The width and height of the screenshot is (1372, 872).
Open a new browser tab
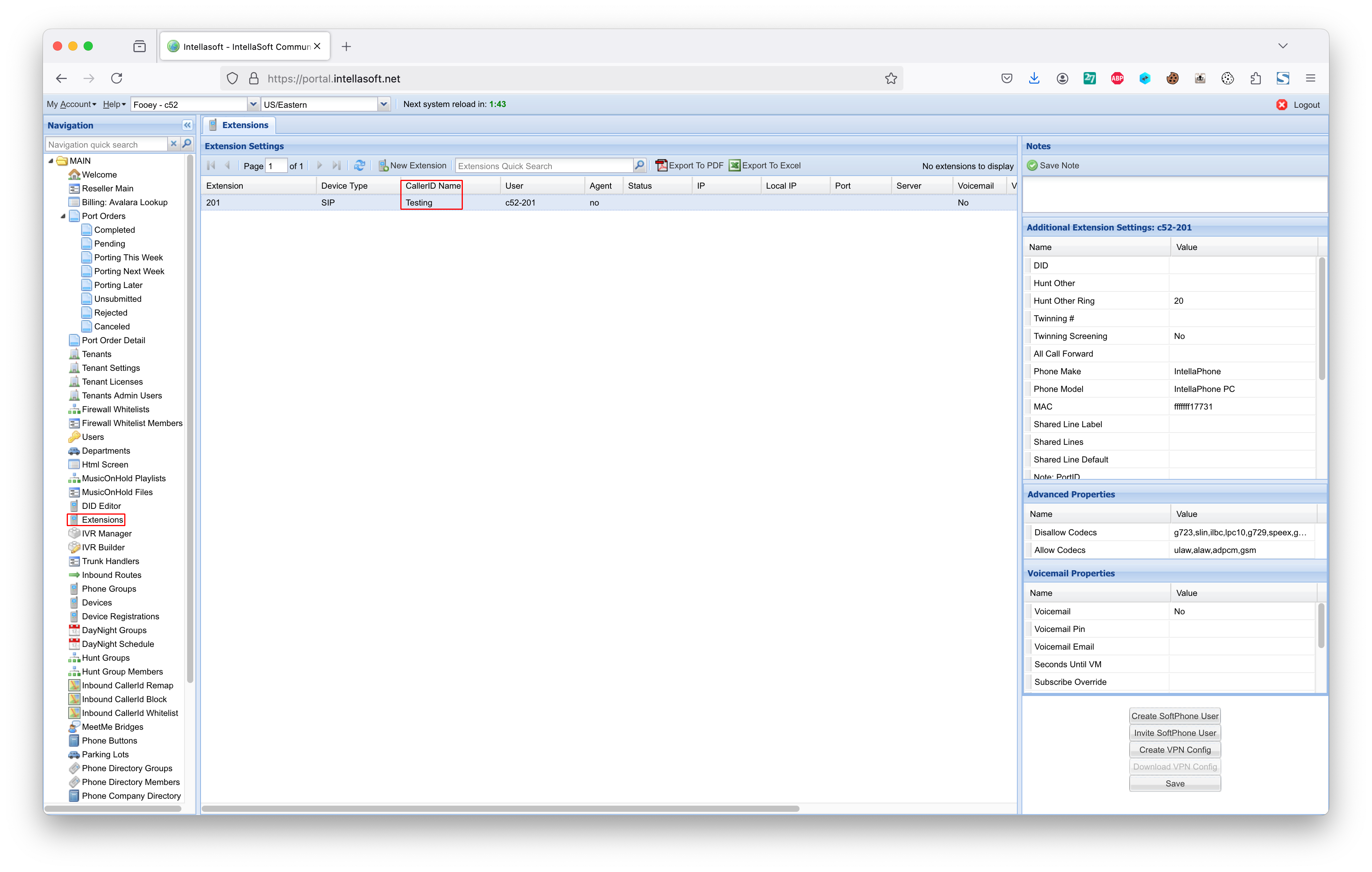(x=346, y=46)
